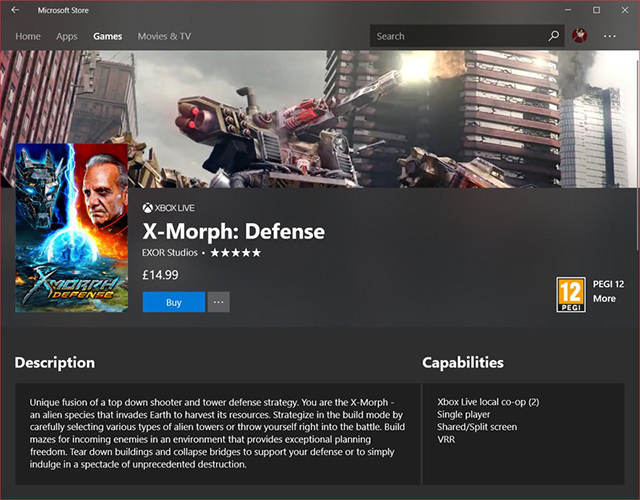Image resolution: width=640 pixels, height=500 pixels.
Task: Buy X-Morph: Defense
Action: tap(173, 302)
